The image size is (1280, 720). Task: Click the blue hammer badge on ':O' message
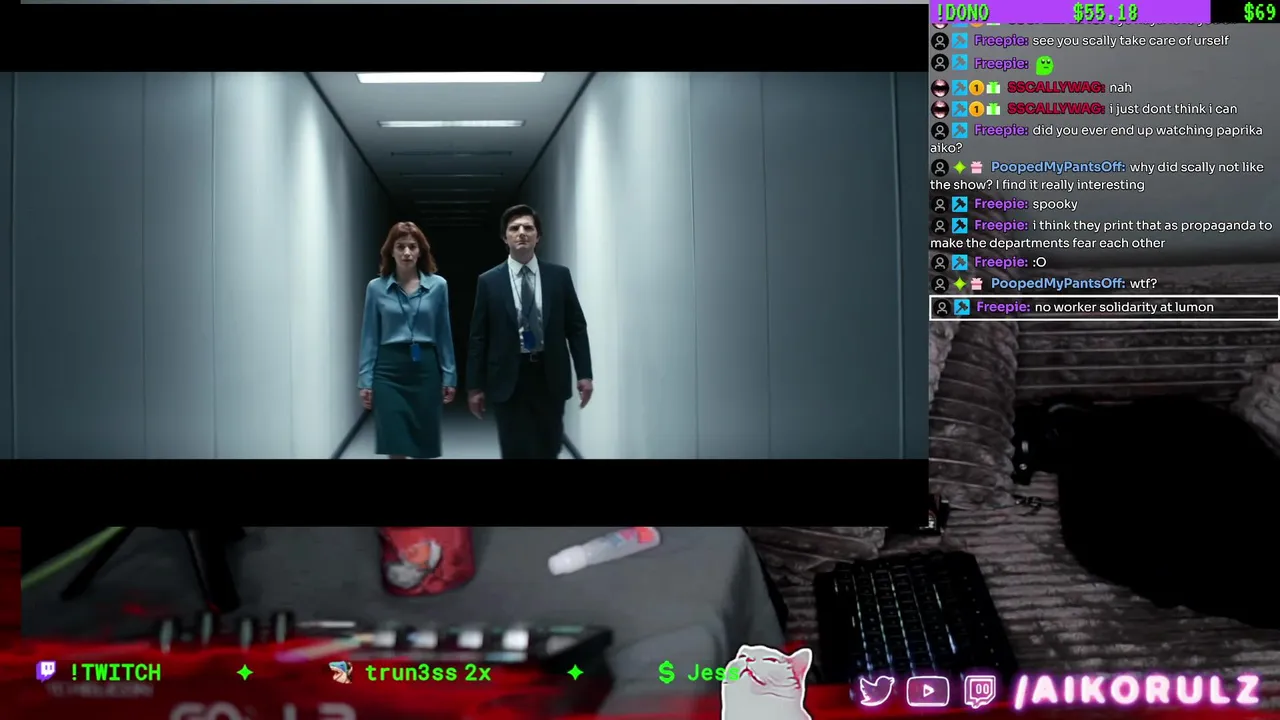click(959, 262)
